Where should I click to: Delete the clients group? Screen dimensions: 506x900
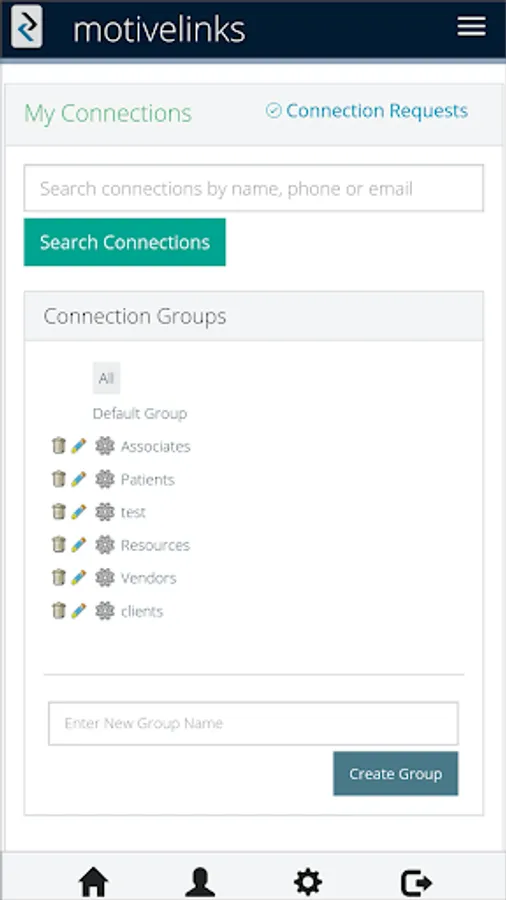tap(59, 611)
